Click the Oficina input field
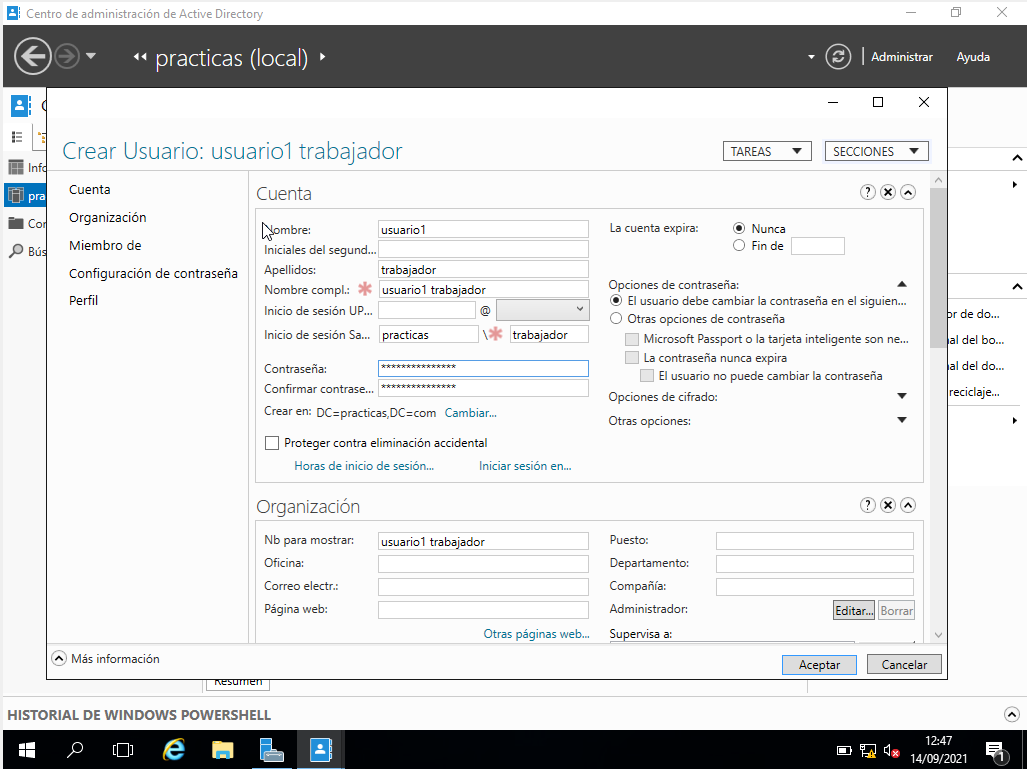The height and width of the screenshot is (769, 1027). pyautogui.click(x=483, y=564)
